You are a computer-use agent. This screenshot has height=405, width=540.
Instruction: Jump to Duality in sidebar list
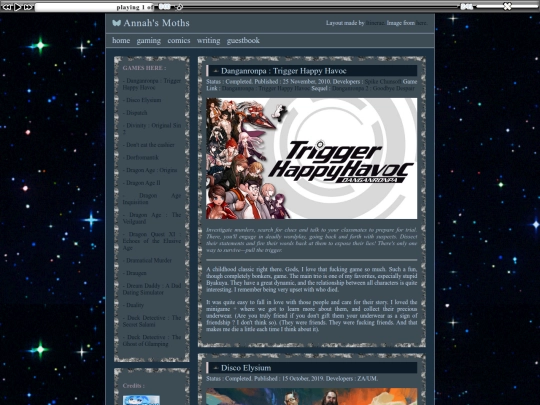133,305
